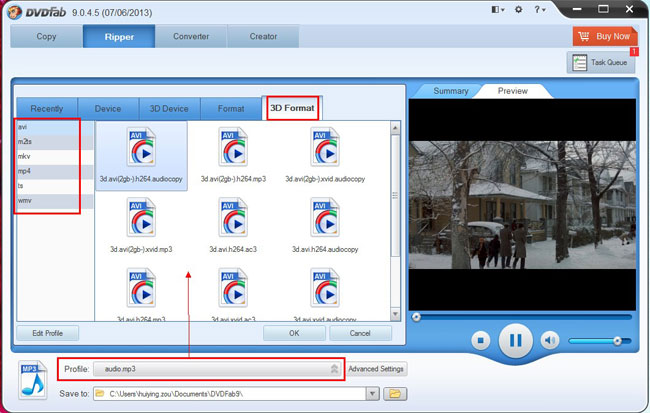Click the preview seek bar handle
Screen dimensions: 650x413
coord(416,317)
